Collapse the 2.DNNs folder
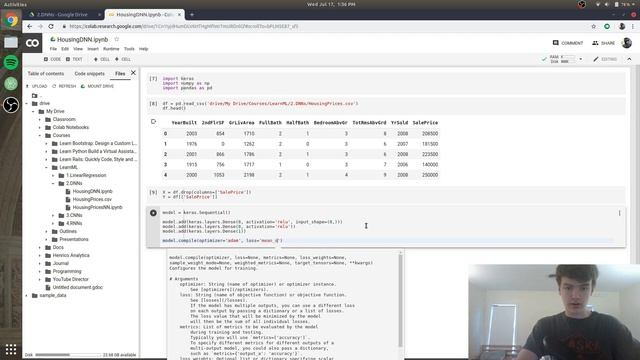 coord(53,183)
